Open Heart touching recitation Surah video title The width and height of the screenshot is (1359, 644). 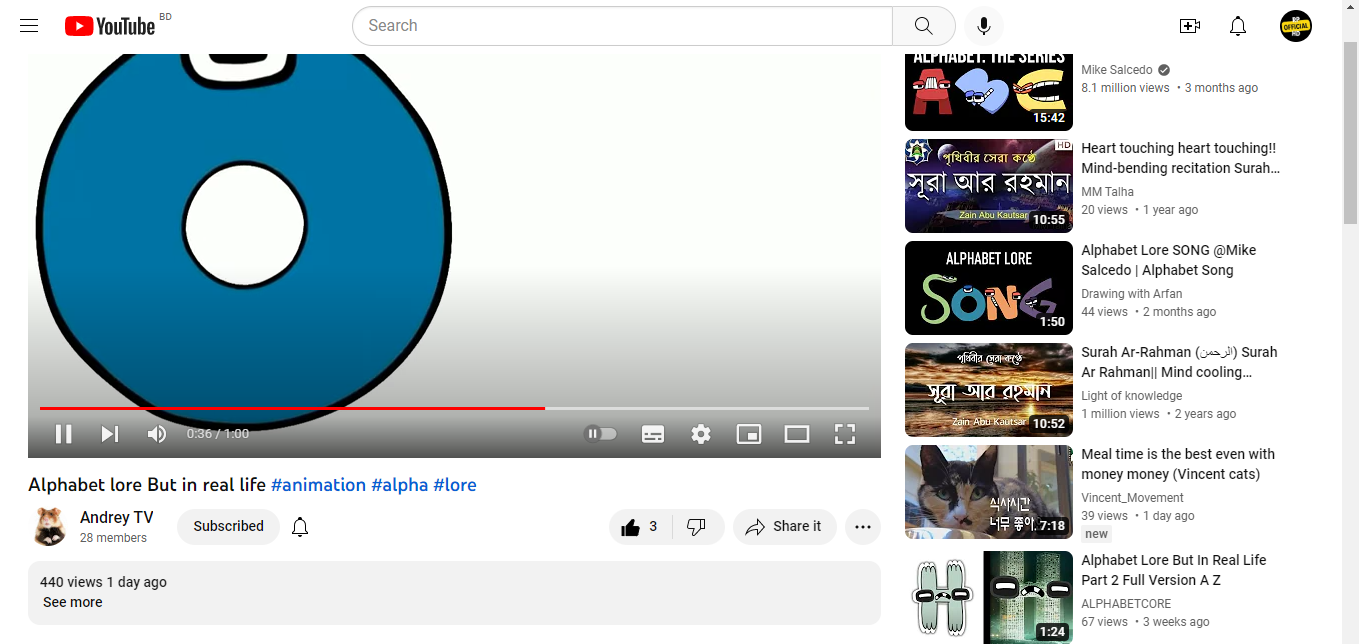pos(1180,158)
